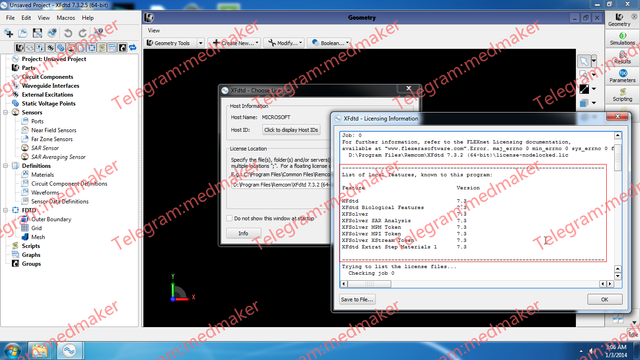Select SAR Averaging Sensor tree item
Screen dimensions: 640x360
tap(58, 157)
